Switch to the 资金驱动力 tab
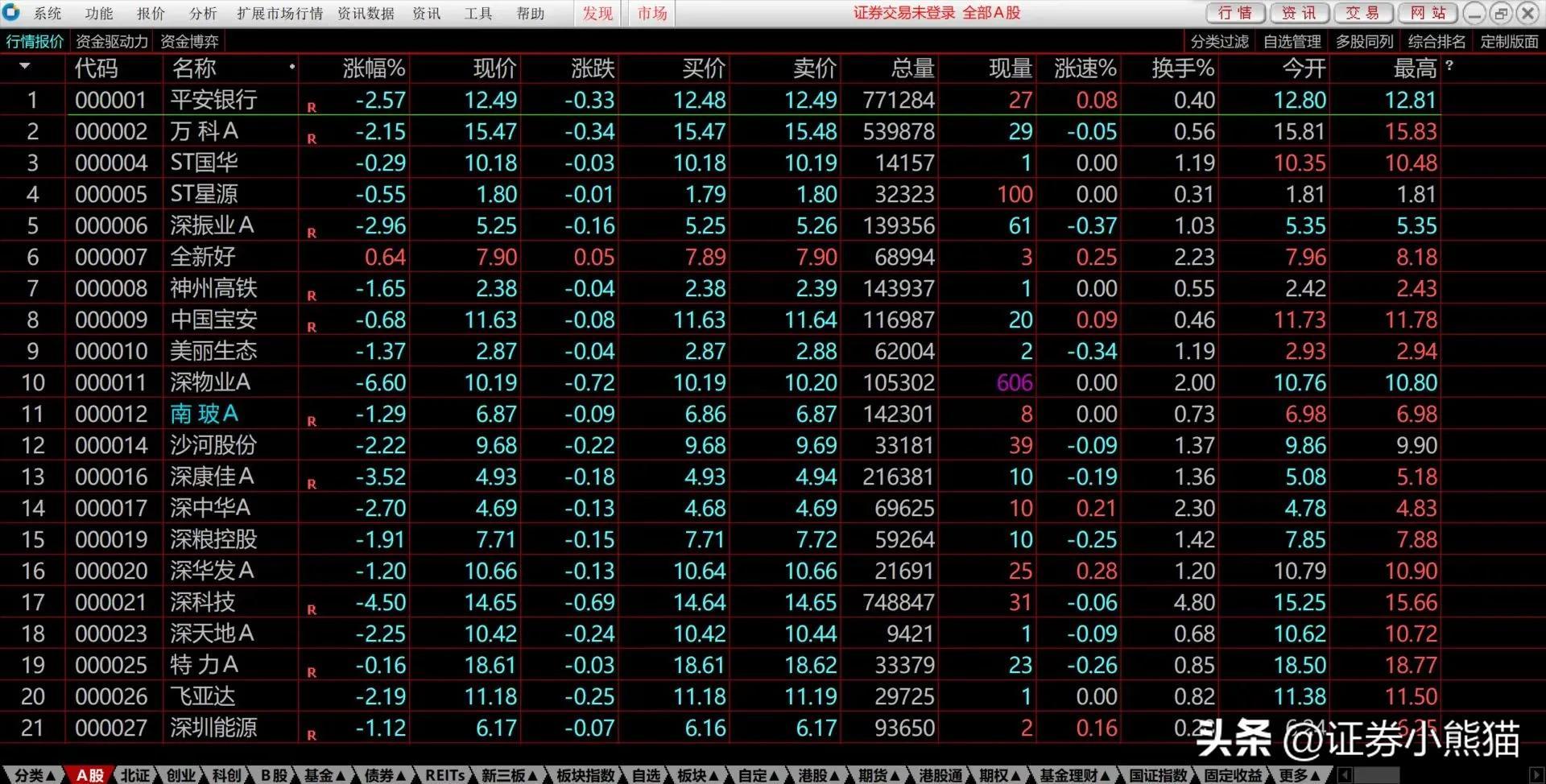This screenshot has height=784, width=1546. pos(112,41)
